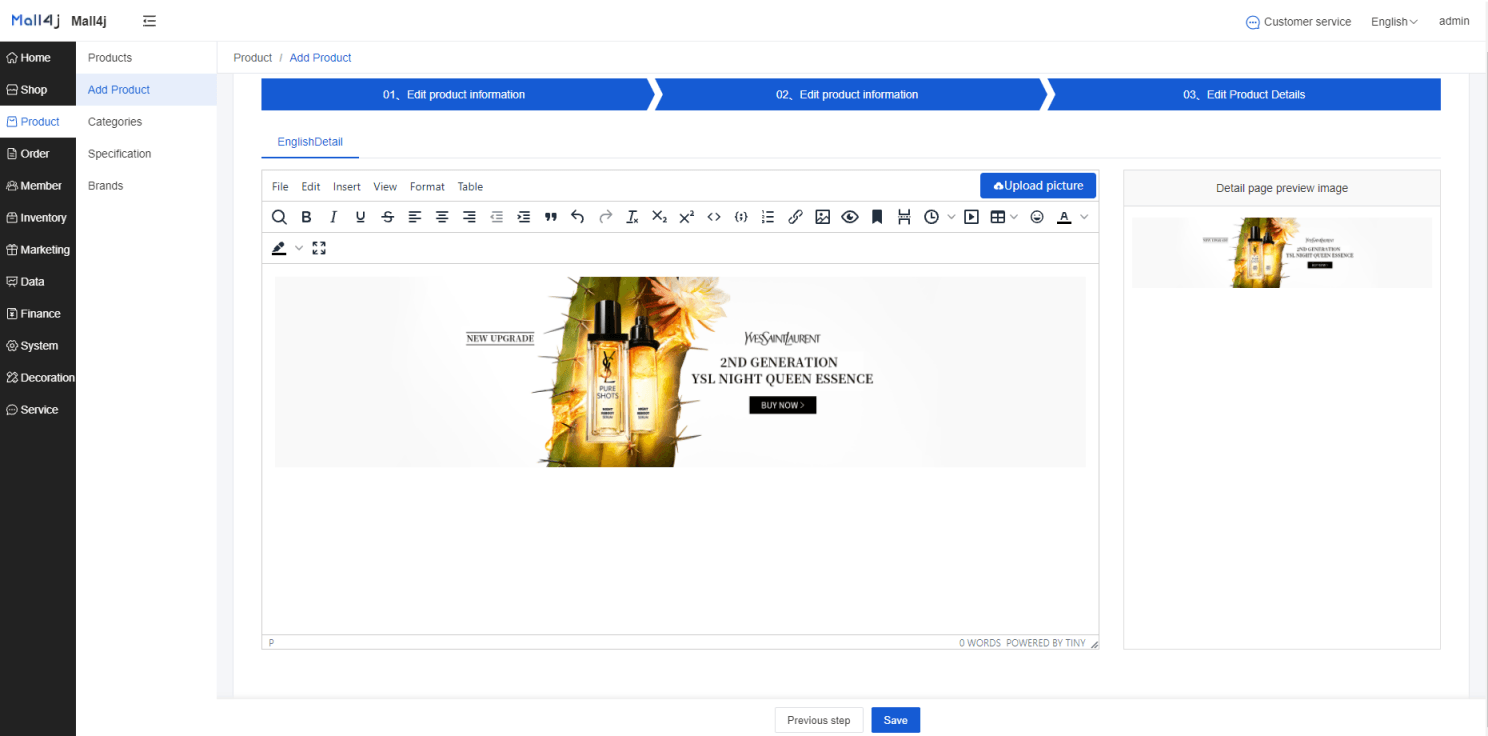Toggle fullscreen editor mode

[x=319, y=248]
